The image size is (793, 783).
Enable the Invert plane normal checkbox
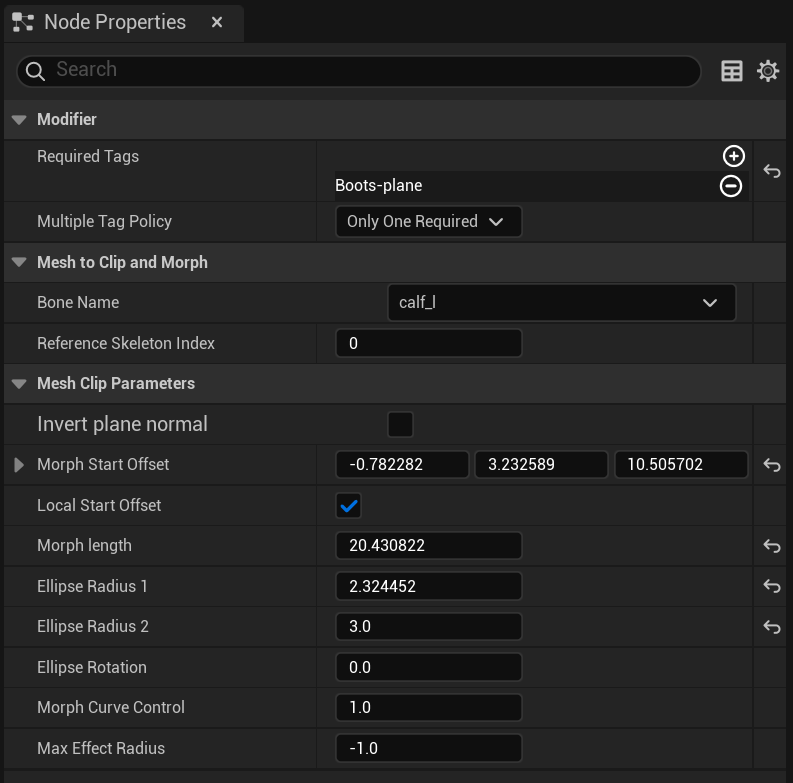400,424
